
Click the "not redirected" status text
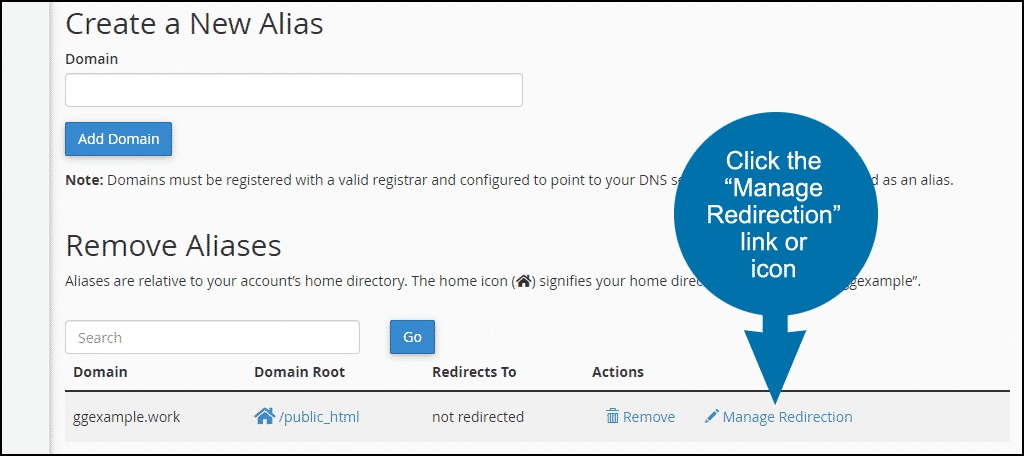pos(478,417)
